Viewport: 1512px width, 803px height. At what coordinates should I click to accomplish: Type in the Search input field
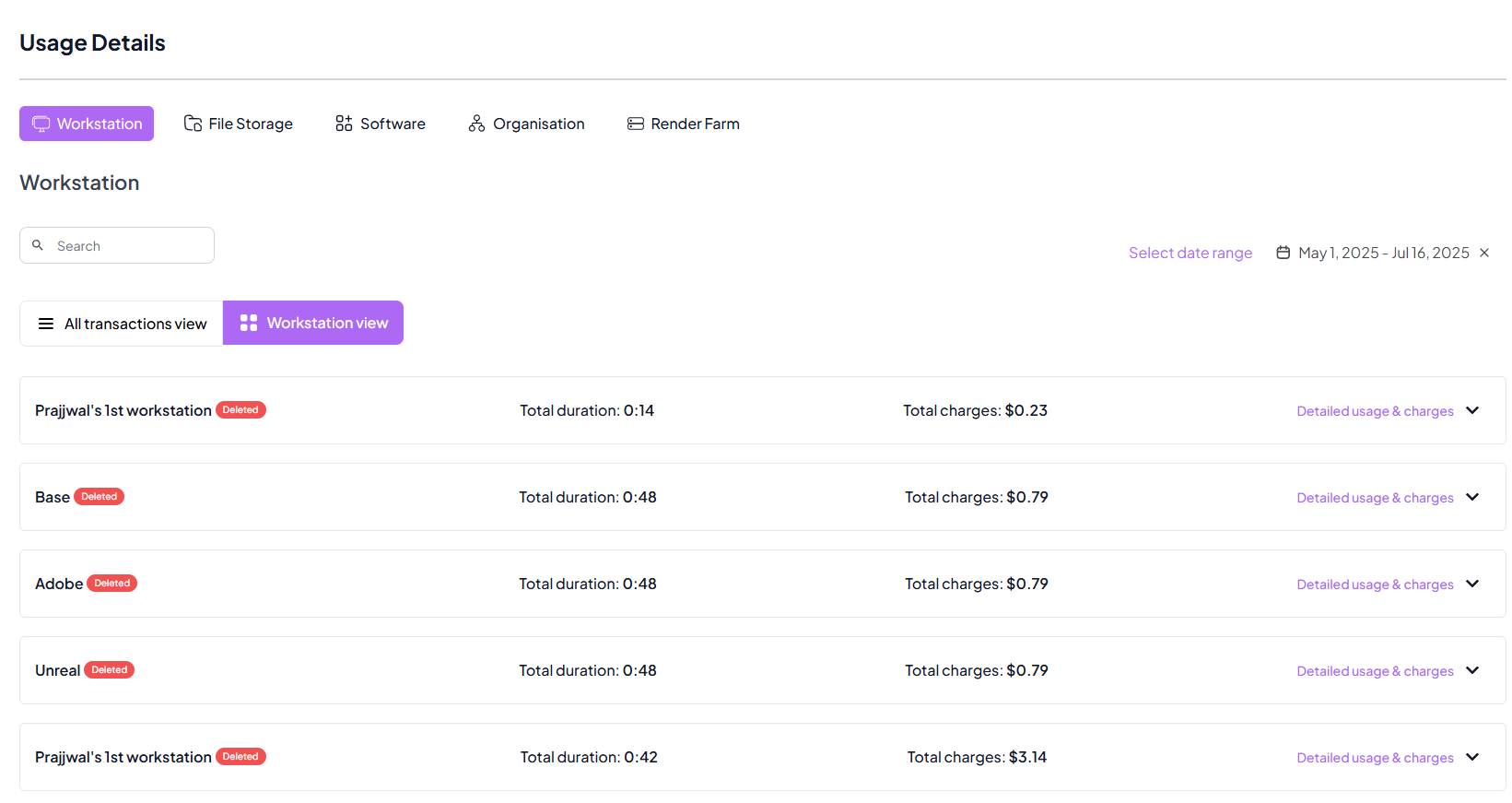coord(129,246)
